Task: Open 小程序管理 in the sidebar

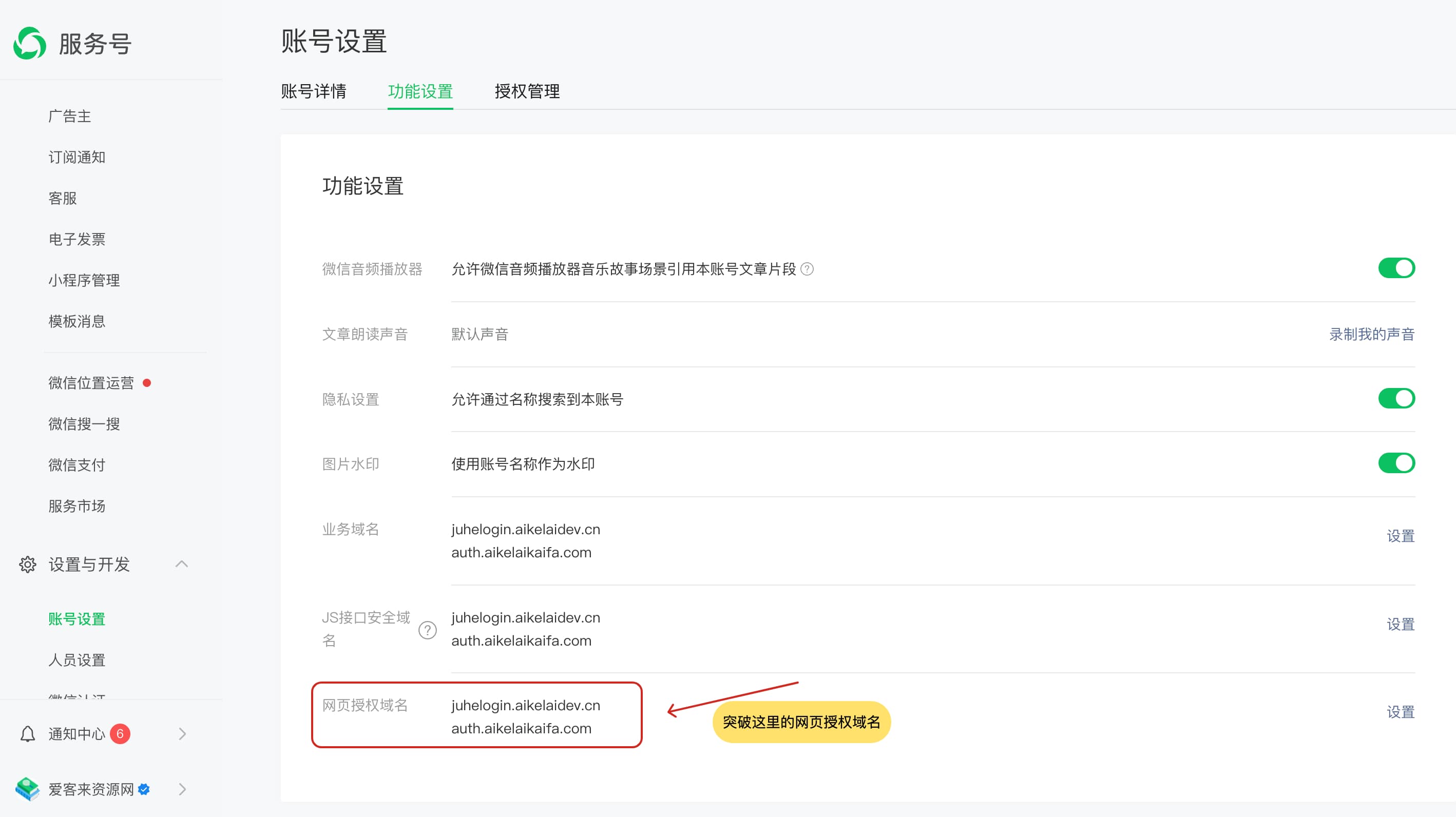Action: click(84, 280)
